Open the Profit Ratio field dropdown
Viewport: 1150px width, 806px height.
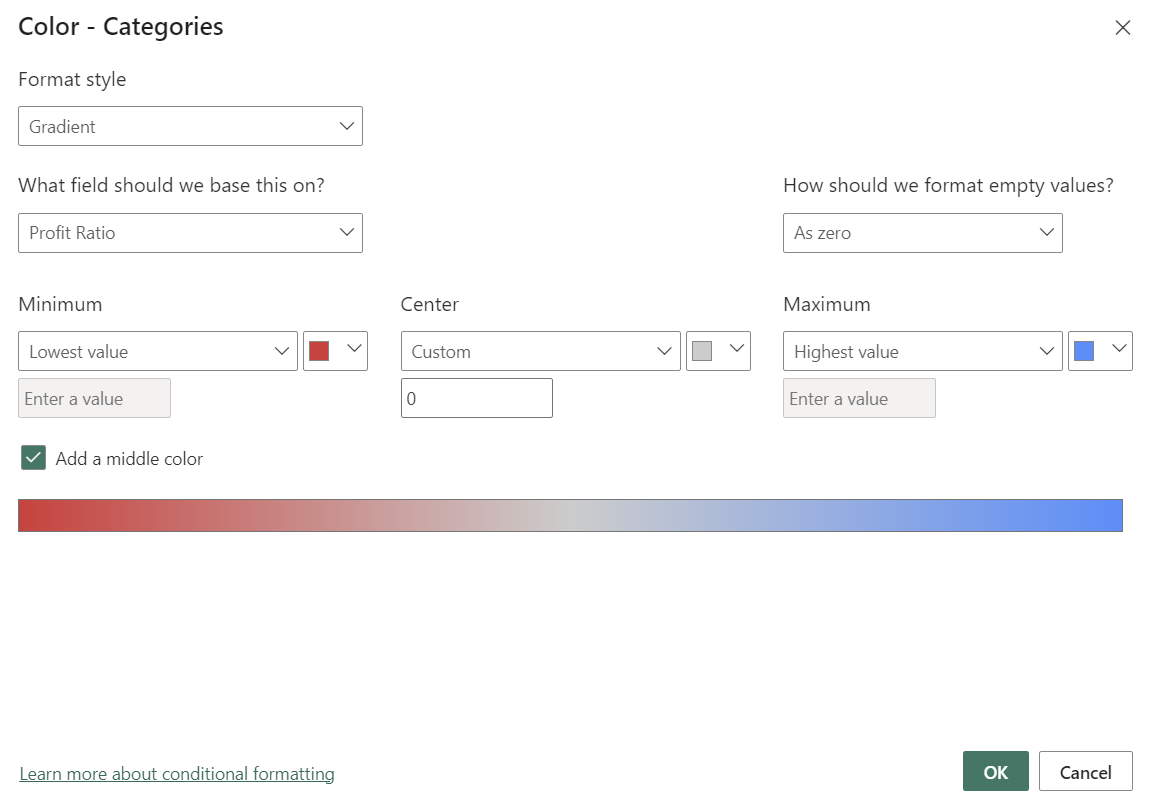pyautogui.click(x=190, y=233)
